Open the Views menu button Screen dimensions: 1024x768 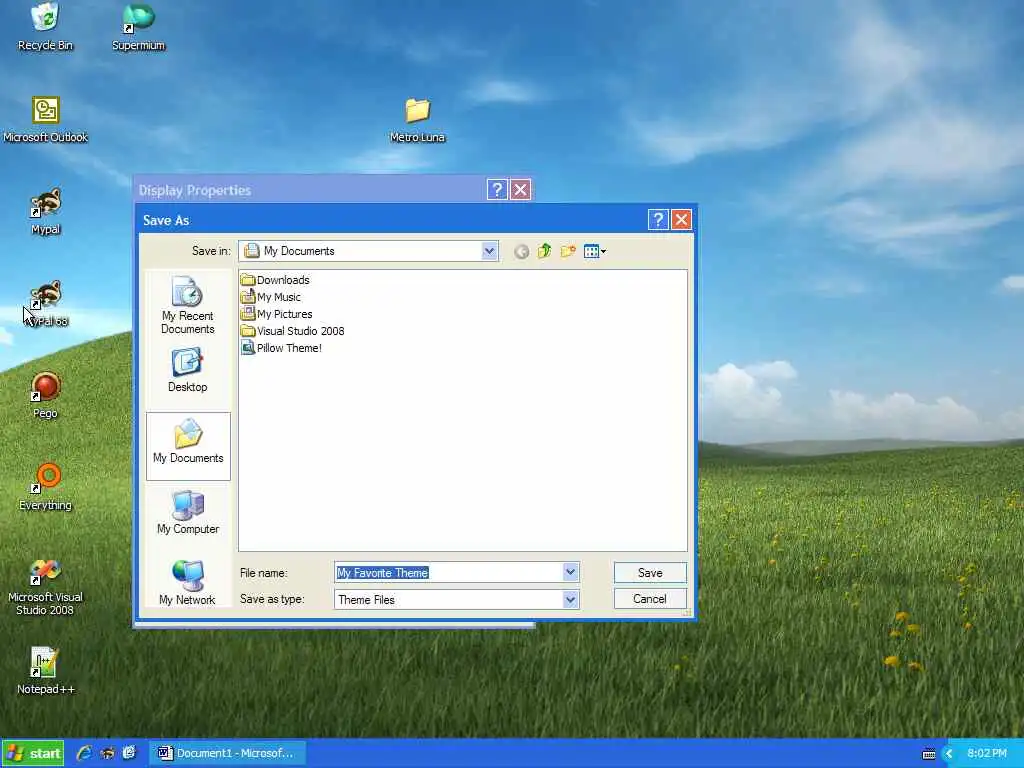(594, 251)
